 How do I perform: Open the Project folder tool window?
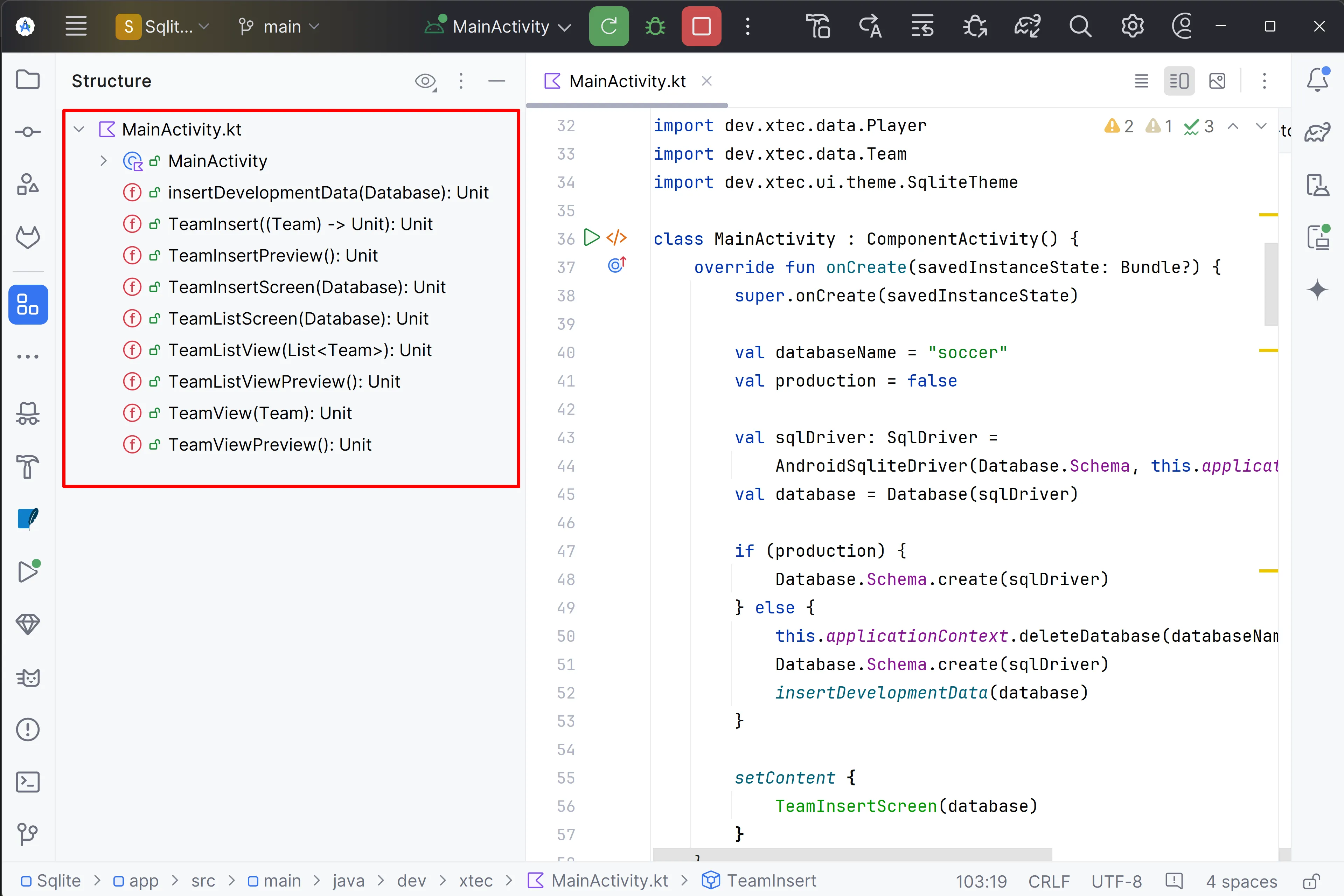[x=27, y=80]
